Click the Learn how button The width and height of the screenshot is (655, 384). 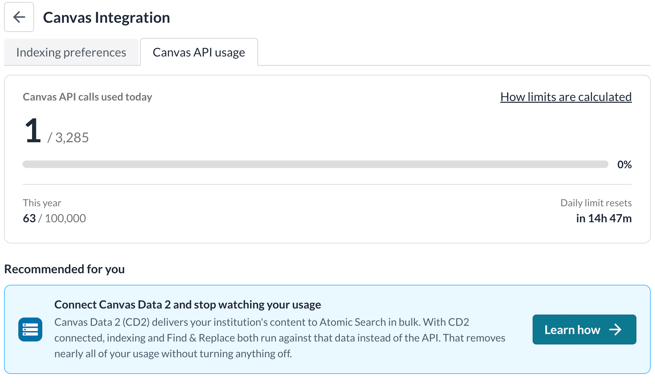click(584, 330)
